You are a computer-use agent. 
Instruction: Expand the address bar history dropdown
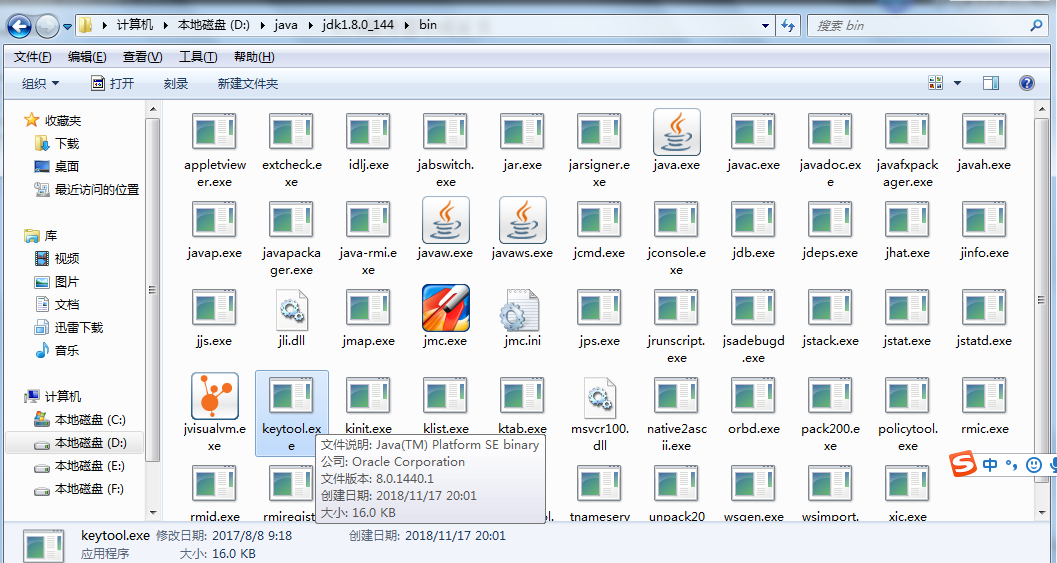tap(765, 26)
